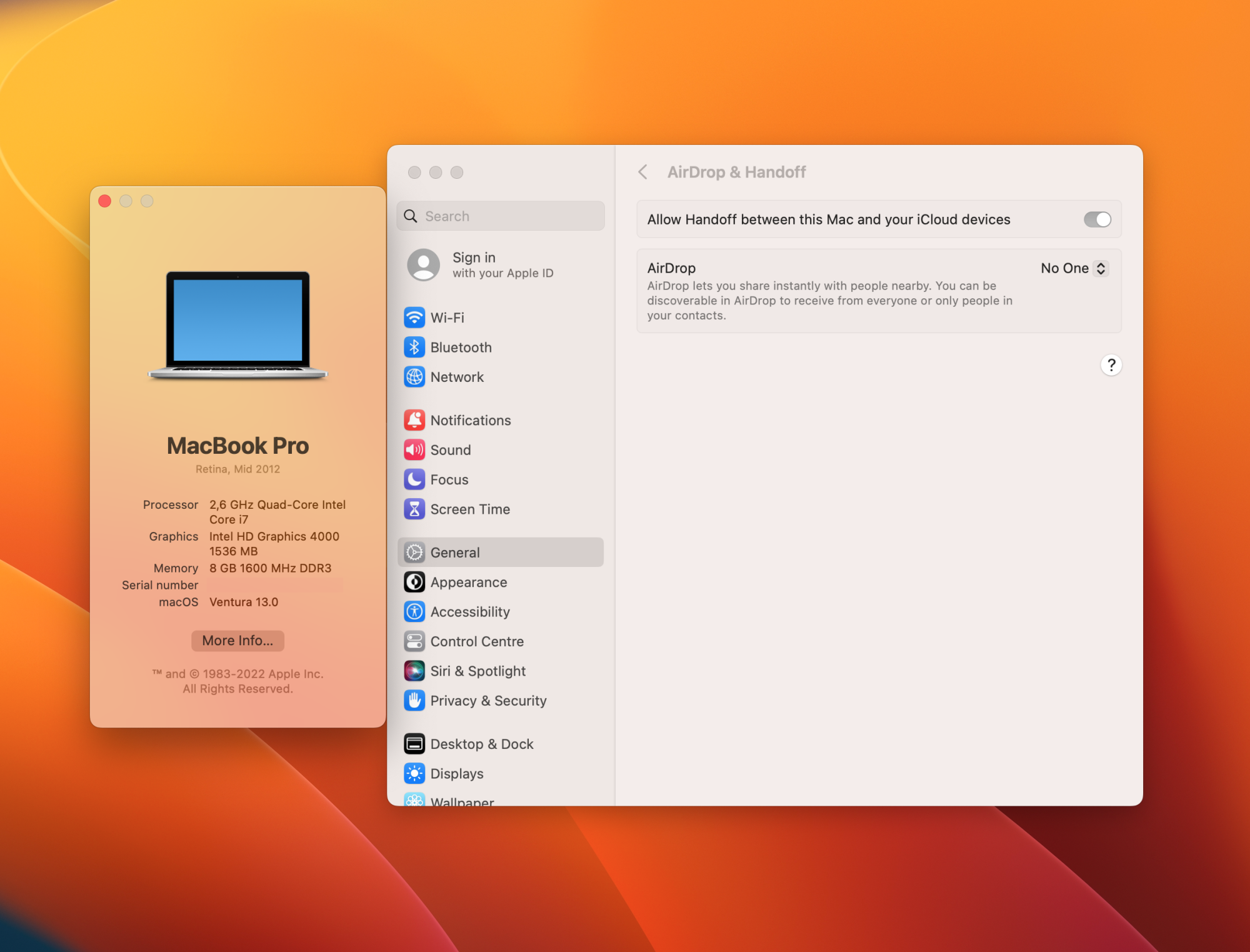Click the Notifications bell icon
1250x952 pixels.
pyautogui.click(x=414, y=420)
